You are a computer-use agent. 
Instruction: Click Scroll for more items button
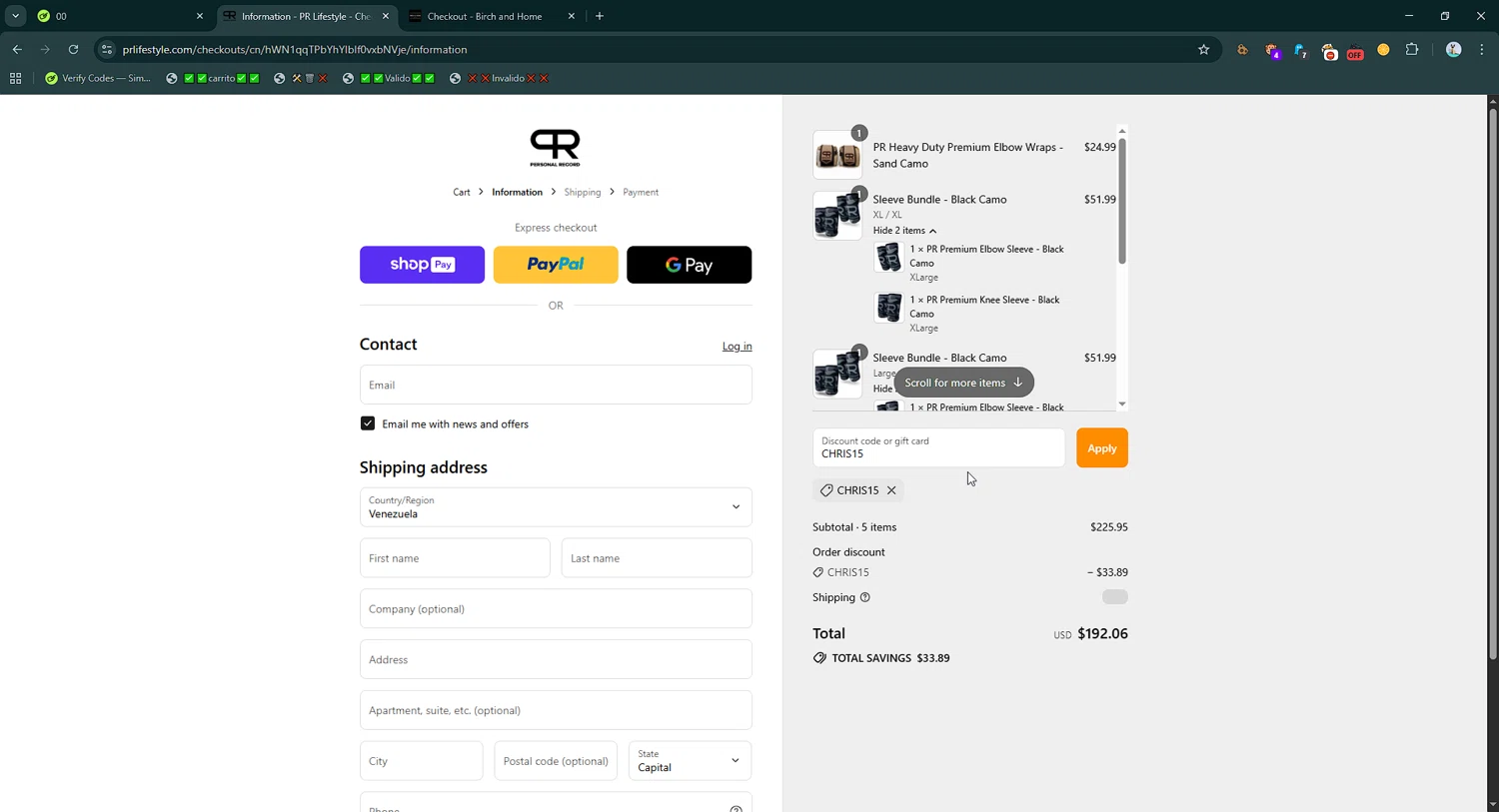(x=963, y=383)
